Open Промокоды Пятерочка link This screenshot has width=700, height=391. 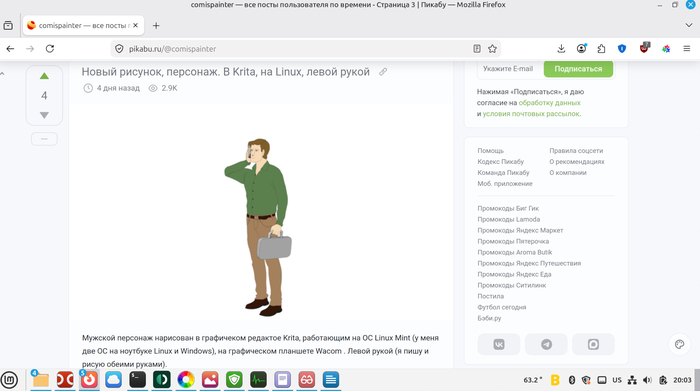click(513, 241)
